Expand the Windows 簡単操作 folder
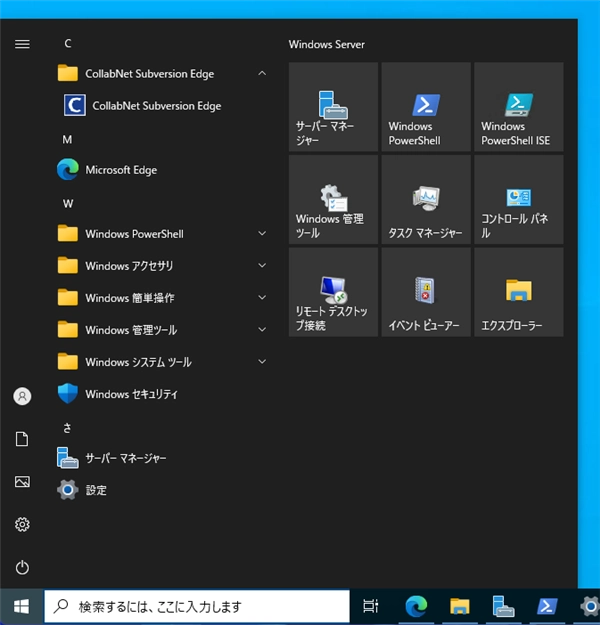The width and height of the screenshot is (600, 625). 262,298
